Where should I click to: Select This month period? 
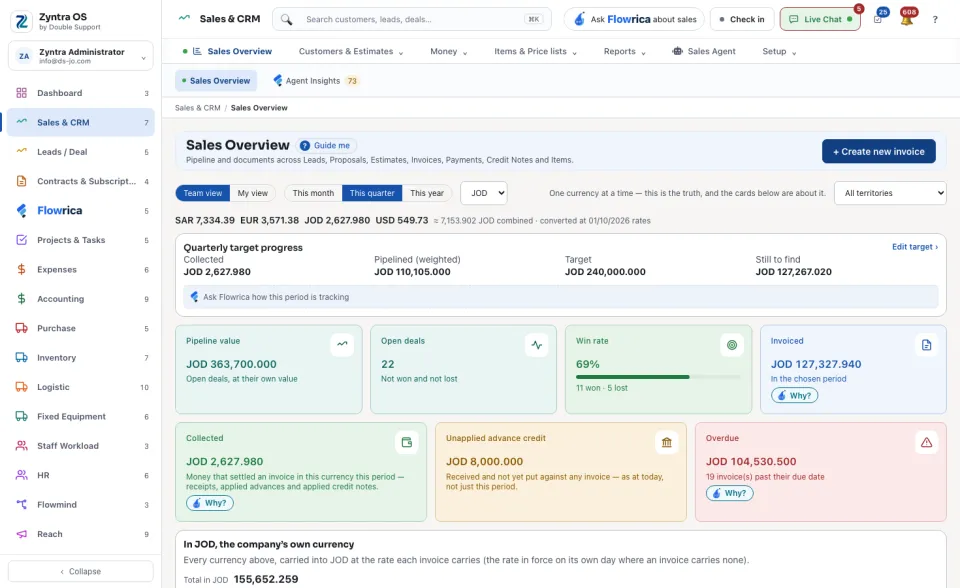[313, 193]
